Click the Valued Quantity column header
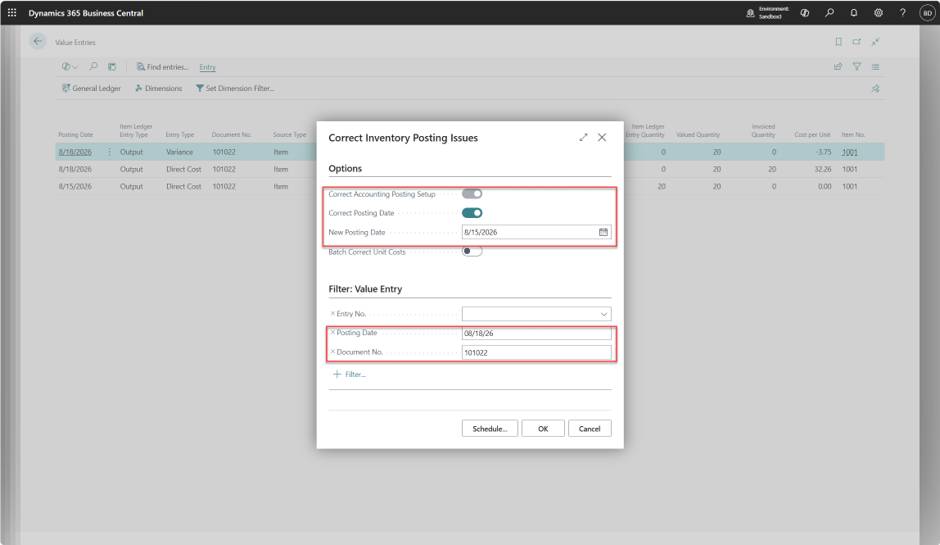 click(x=698, y=135)
